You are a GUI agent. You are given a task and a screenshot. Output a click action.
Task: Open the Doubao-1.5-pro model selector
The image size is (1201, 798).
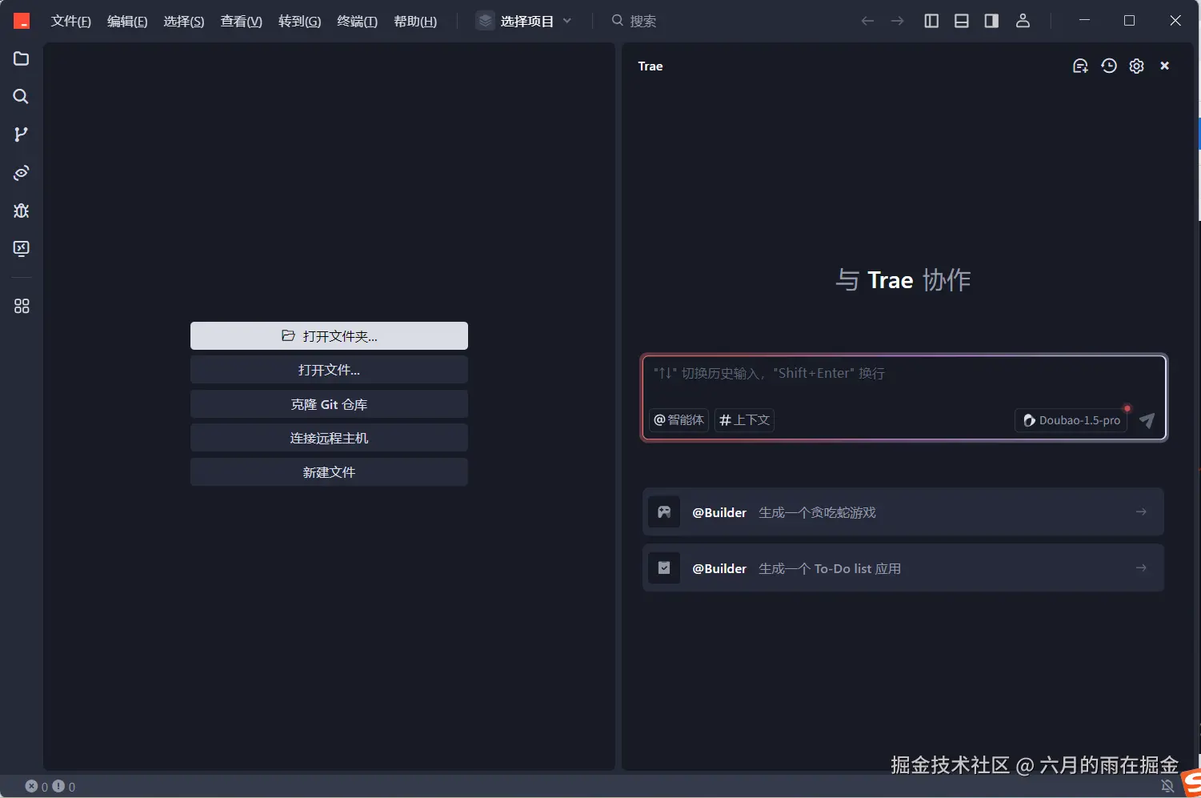(x=1071, y=421)
